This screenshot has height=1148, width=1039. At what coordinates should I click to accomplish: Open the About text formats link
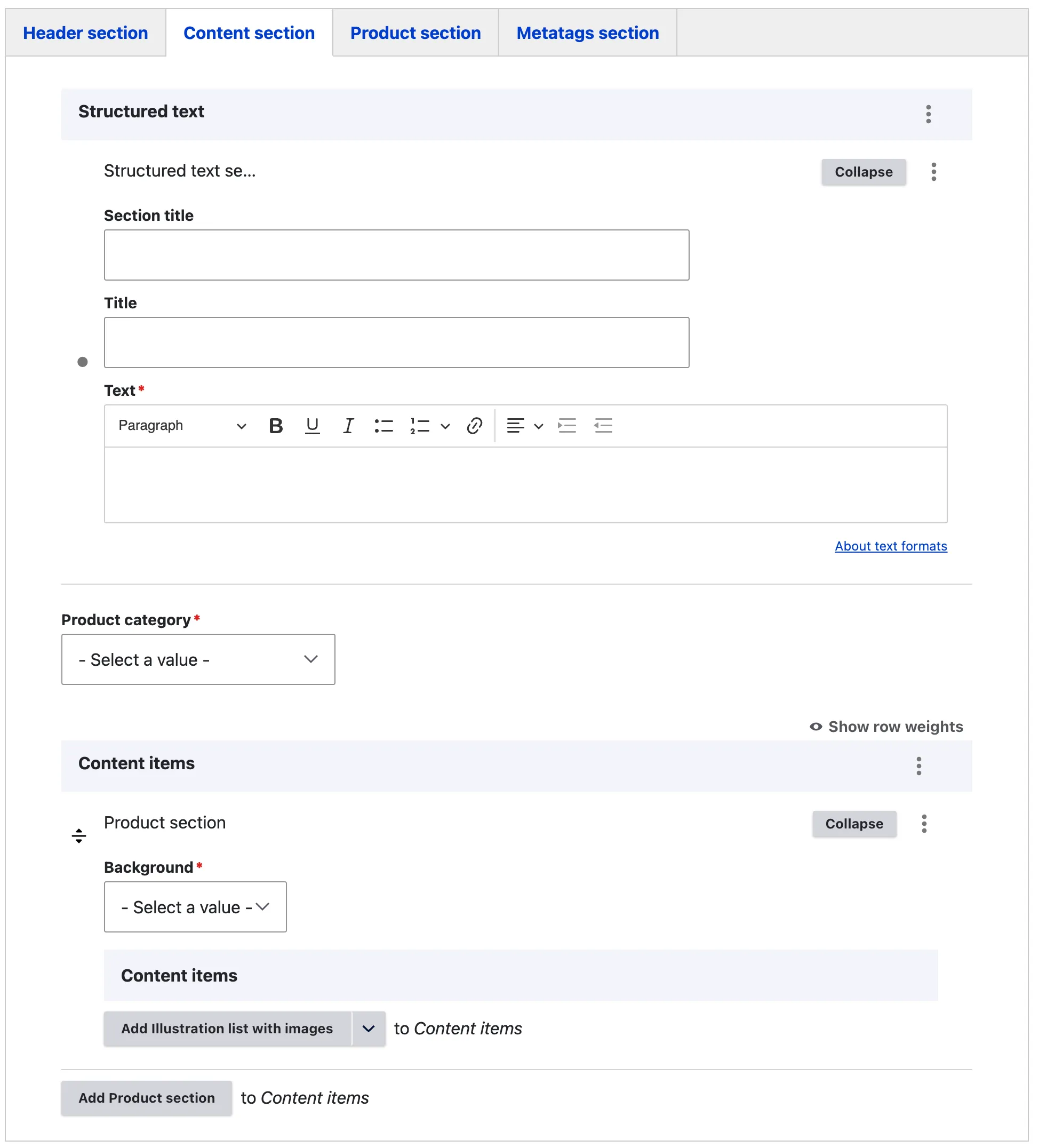(x=890, y=546)
